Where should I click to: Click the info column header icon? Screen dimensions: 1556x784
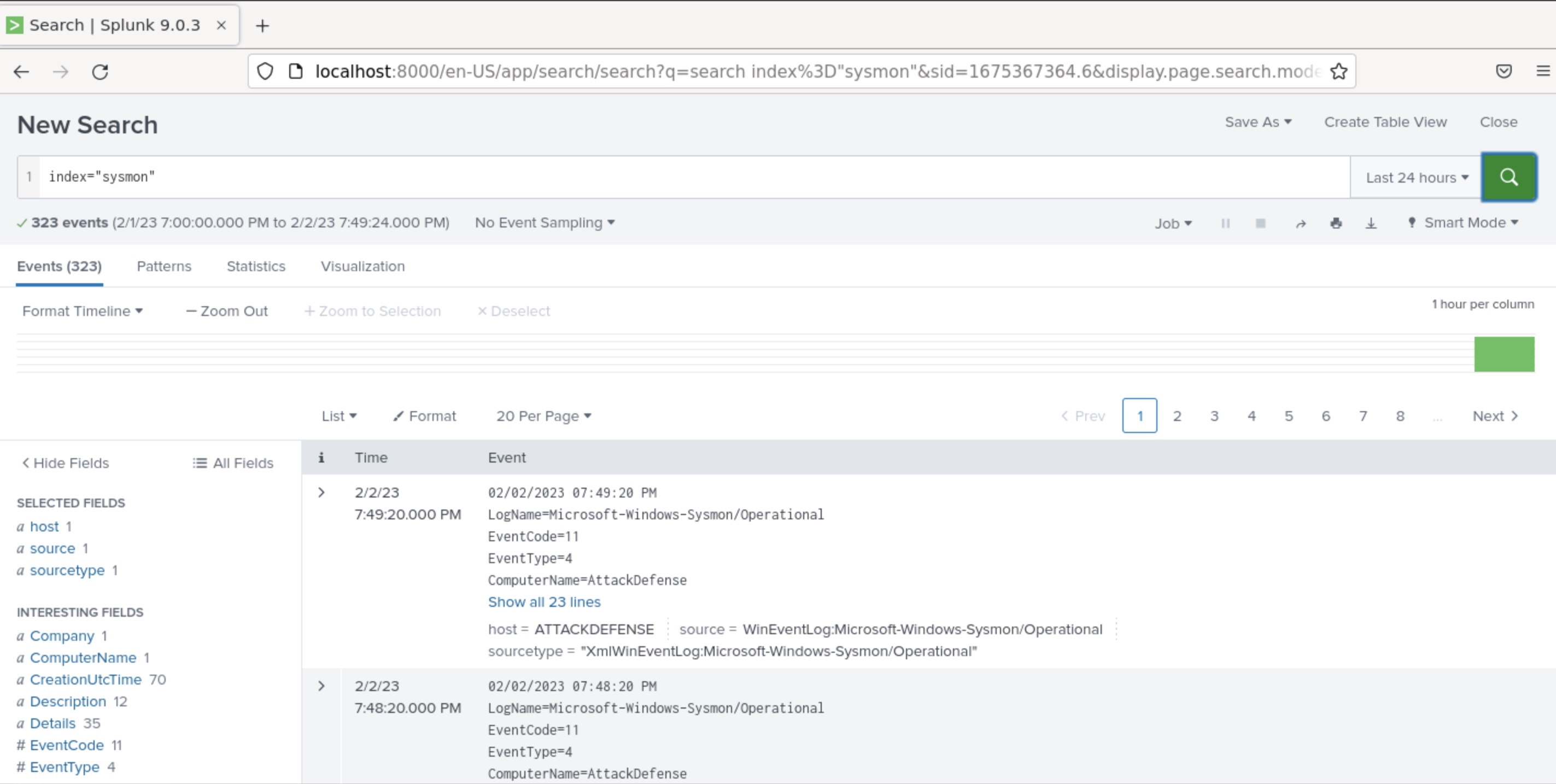321,457
